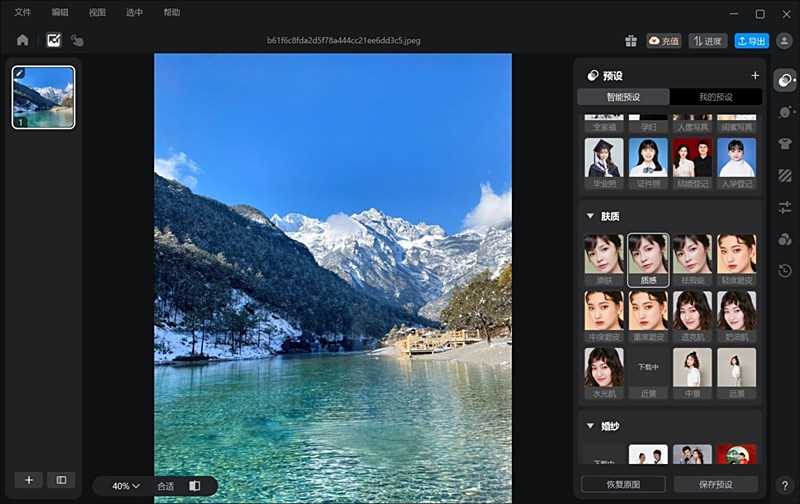
Task: Switch to the 我的预设 tab
Action: [715, 97]
